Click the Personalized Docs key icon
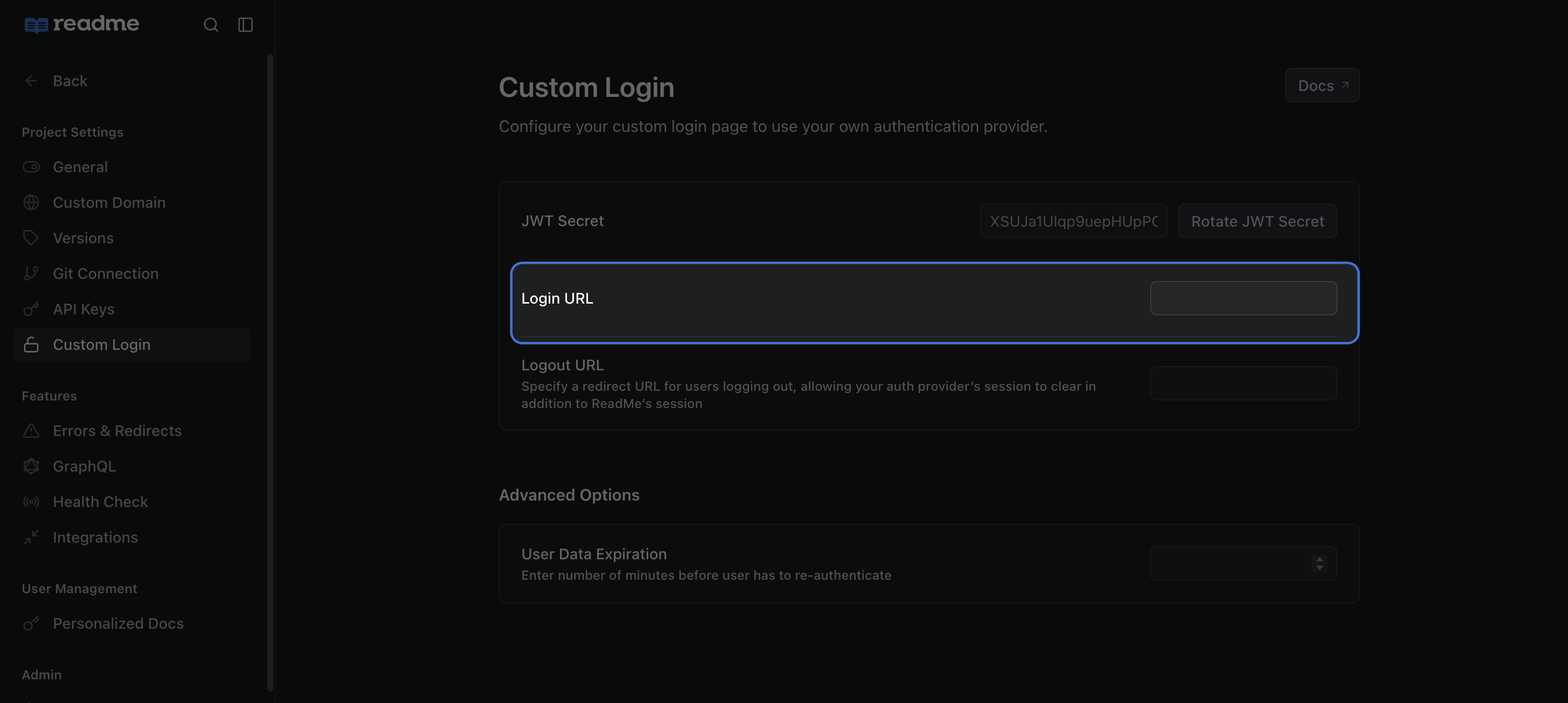Image resolution: width=1568 pixels, height=703 pixels. (31, 623)
